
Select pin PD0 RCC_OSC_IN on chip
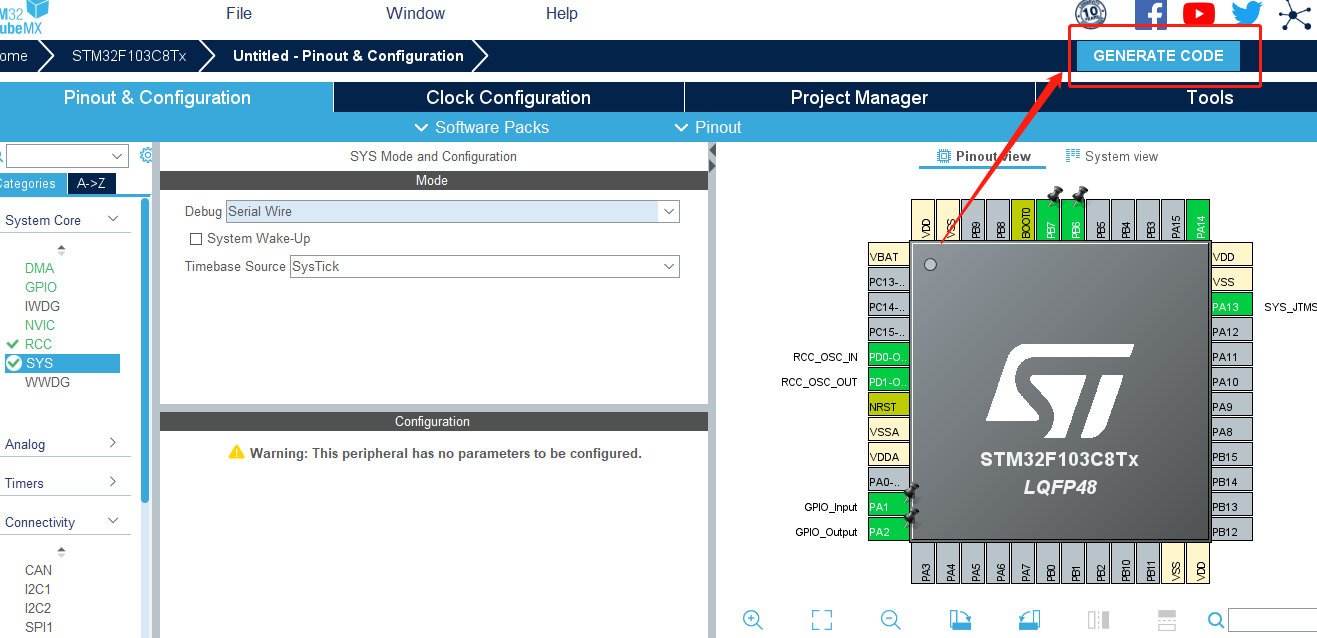[x=888, y=357]
